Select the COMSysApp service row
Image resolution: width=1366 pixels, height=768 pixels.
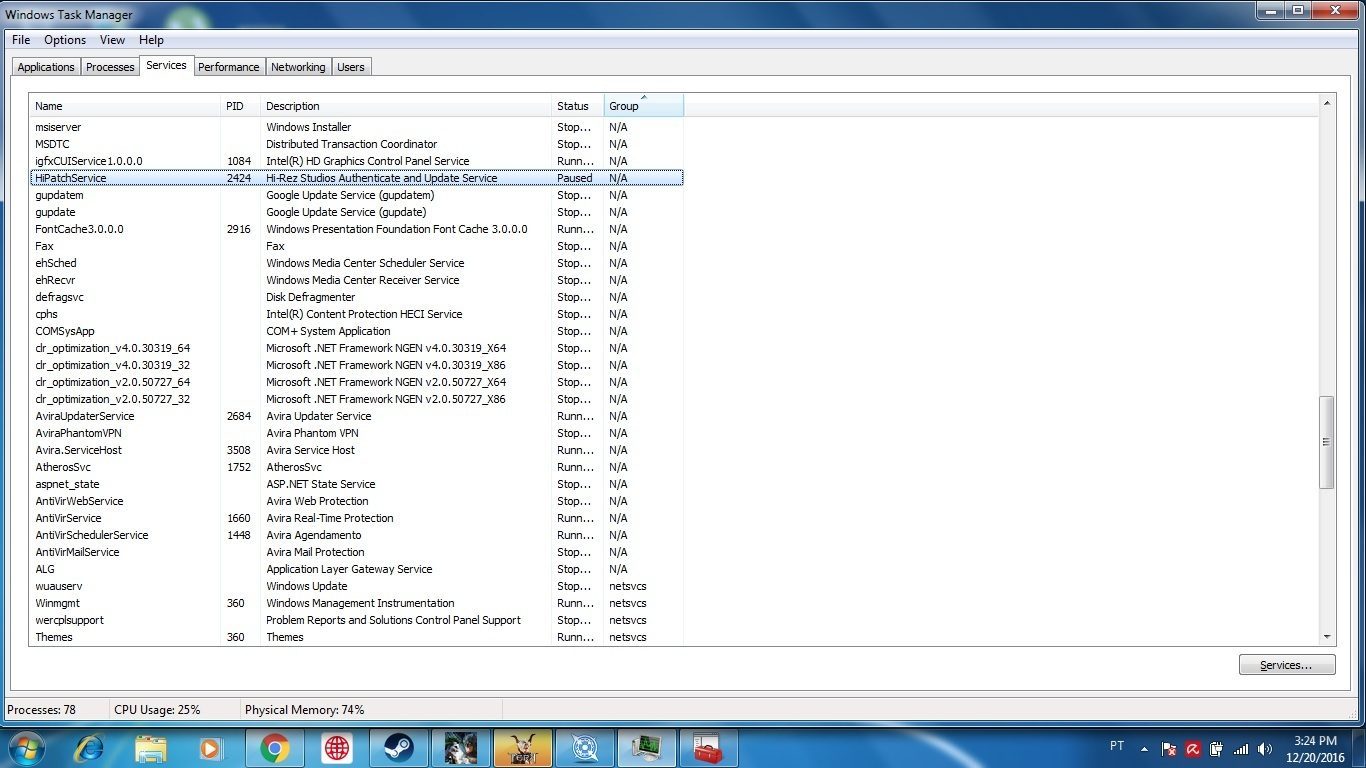[357, 331]
